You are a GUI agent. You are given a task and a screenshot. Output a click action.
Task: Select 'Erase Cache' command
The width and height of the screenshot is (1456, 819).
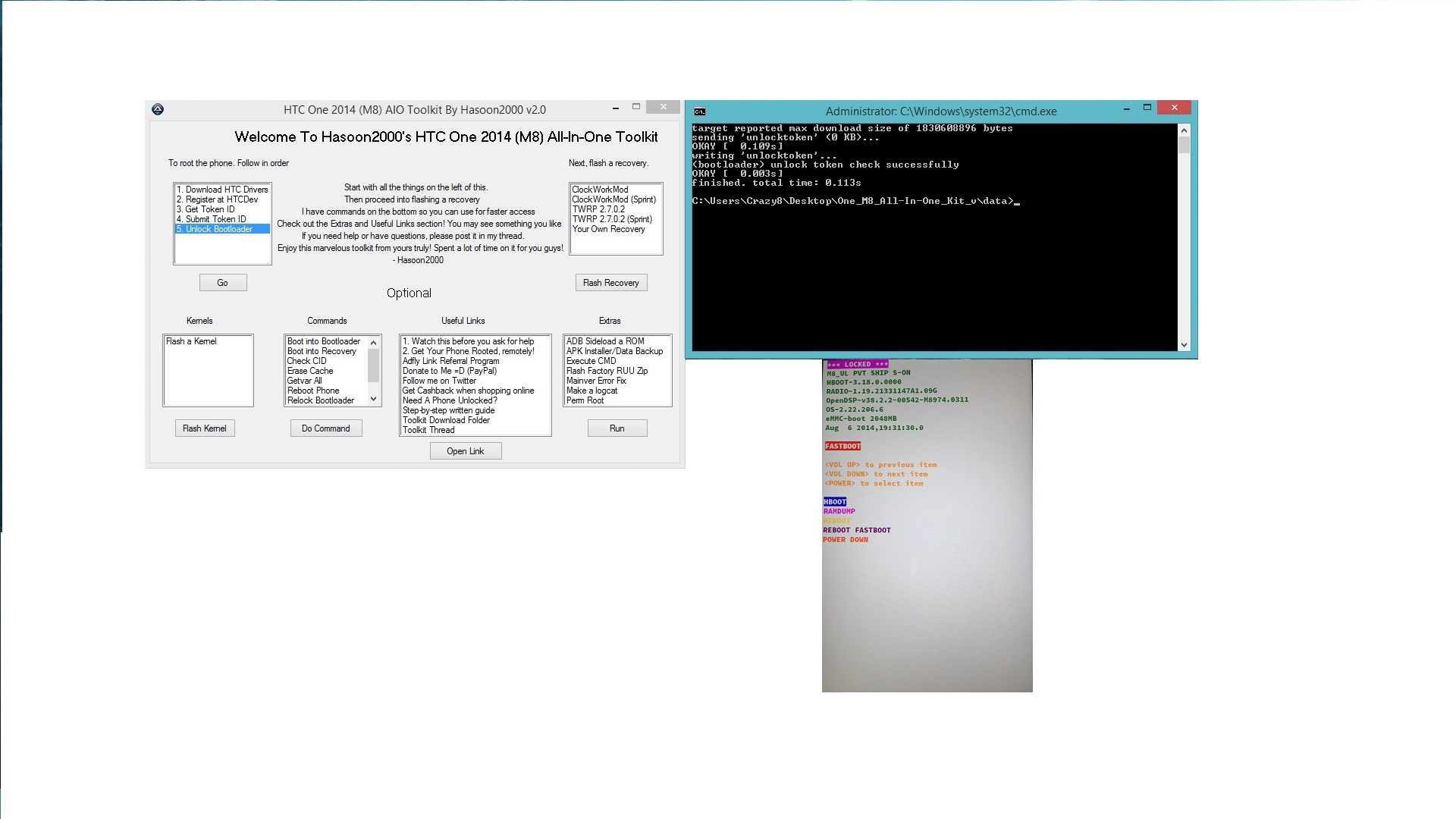[326, 371]
